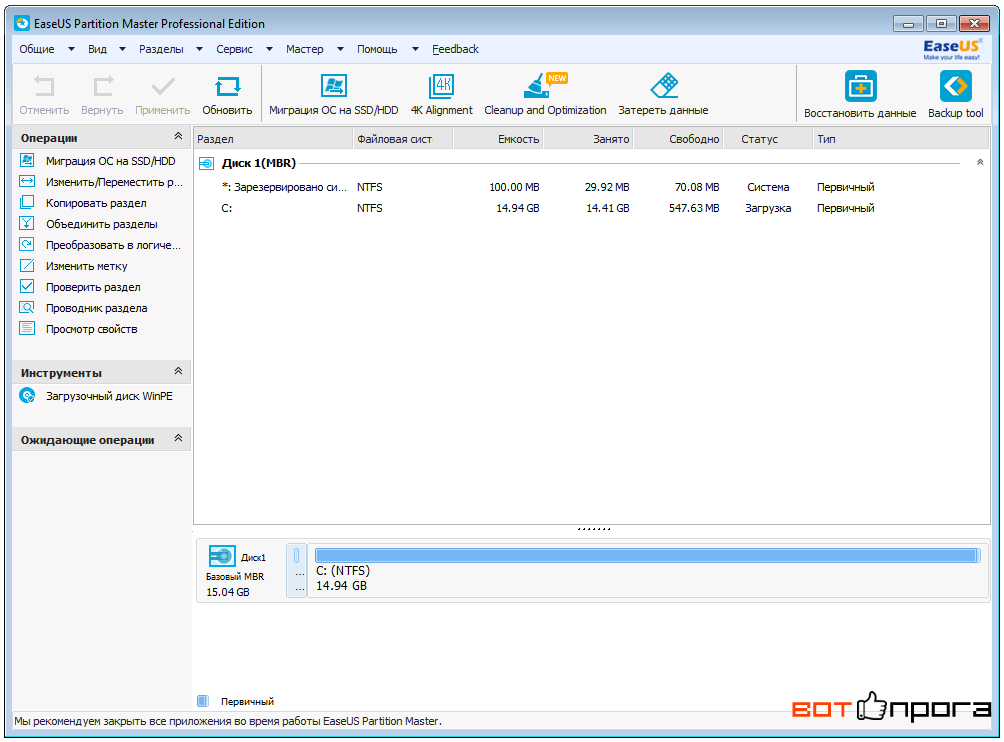Click the Первичный legend color swatch
The width and height of the screenshot is (1004, 742).
click(202, 701)
